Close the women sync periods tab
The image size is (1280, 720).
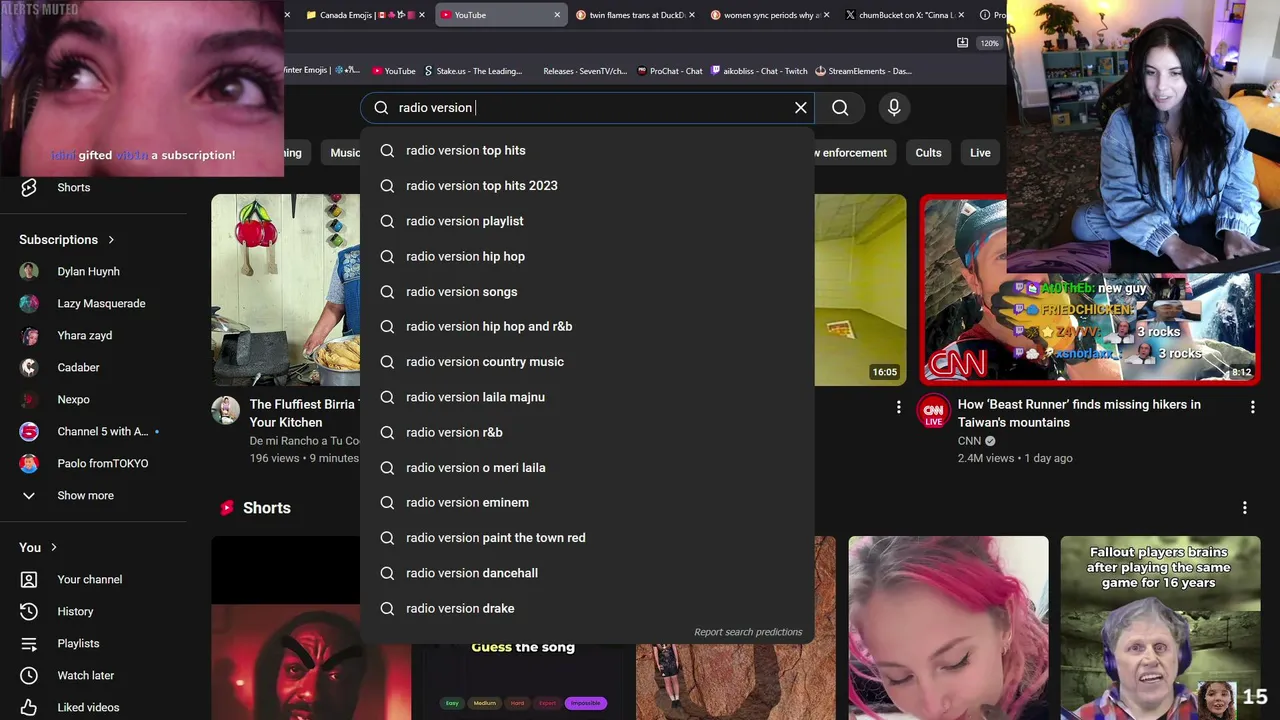pos(827,15)
